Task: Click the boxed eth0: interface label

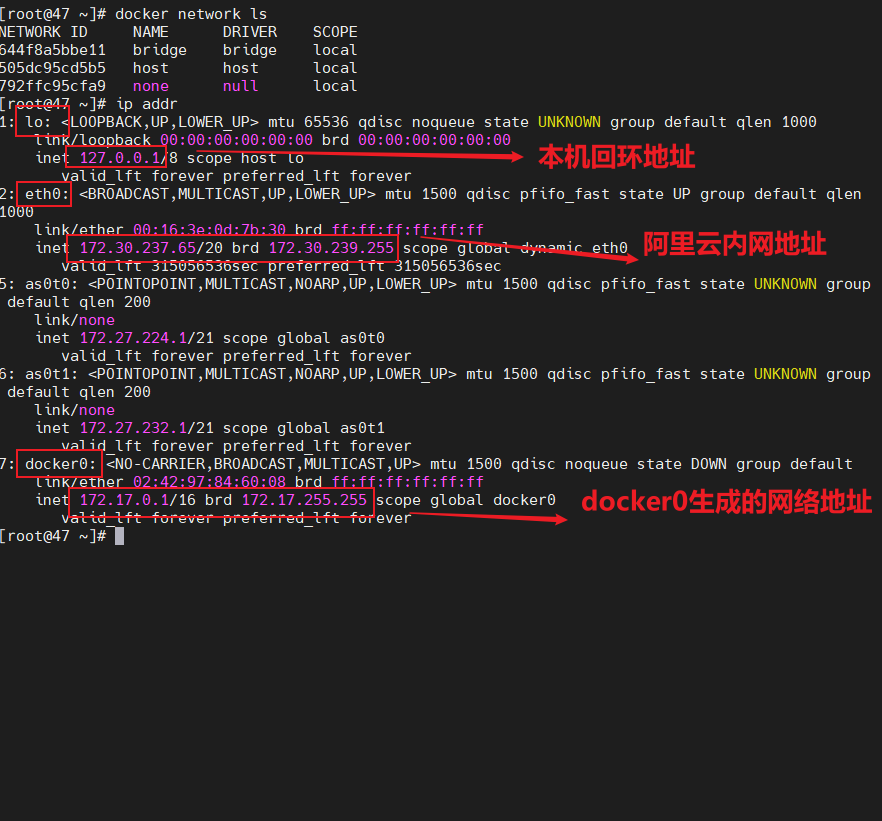Action: [x=46, y=194]
